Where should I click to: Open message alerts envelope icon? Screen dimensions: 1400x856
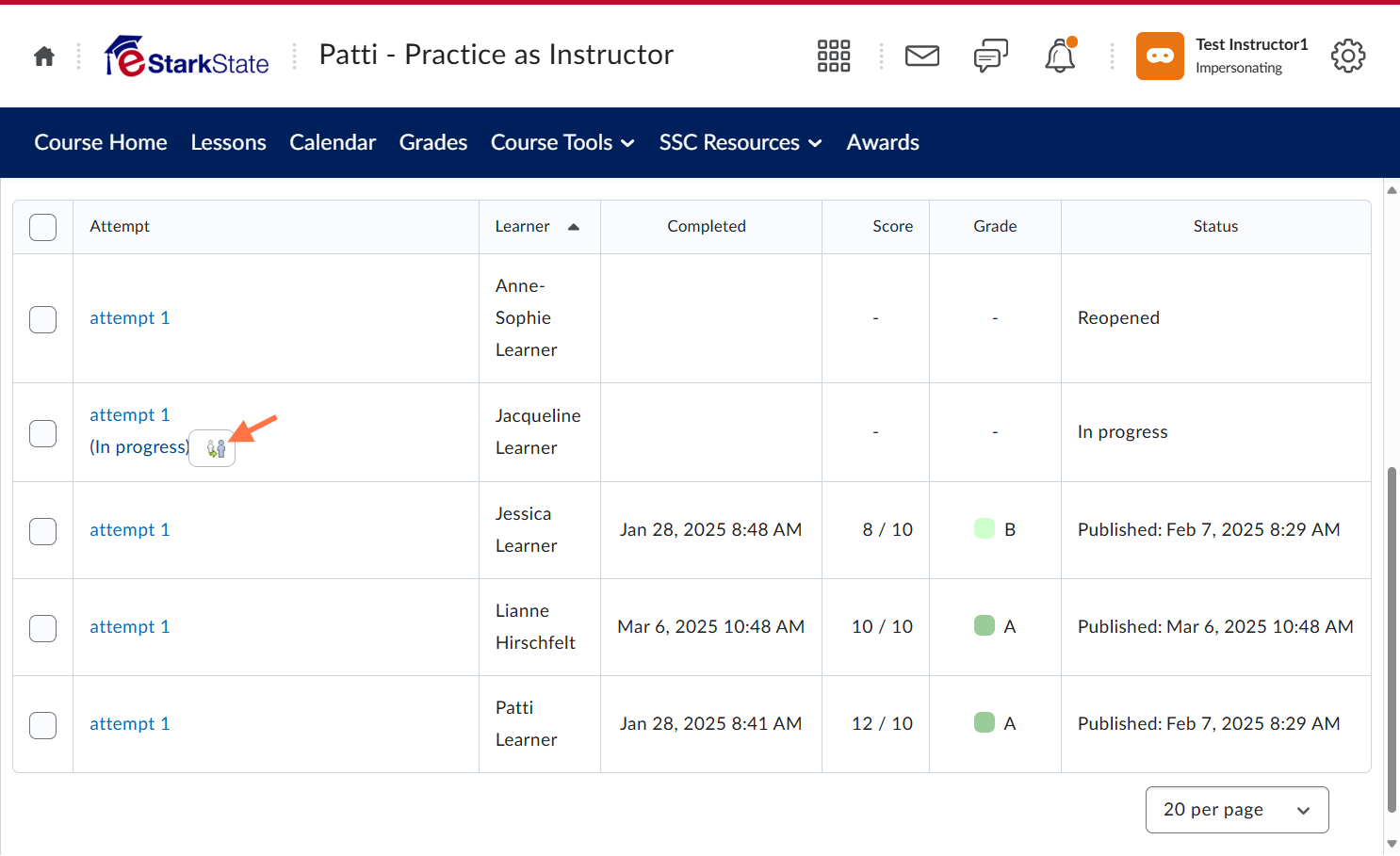[x=922, y=57]
